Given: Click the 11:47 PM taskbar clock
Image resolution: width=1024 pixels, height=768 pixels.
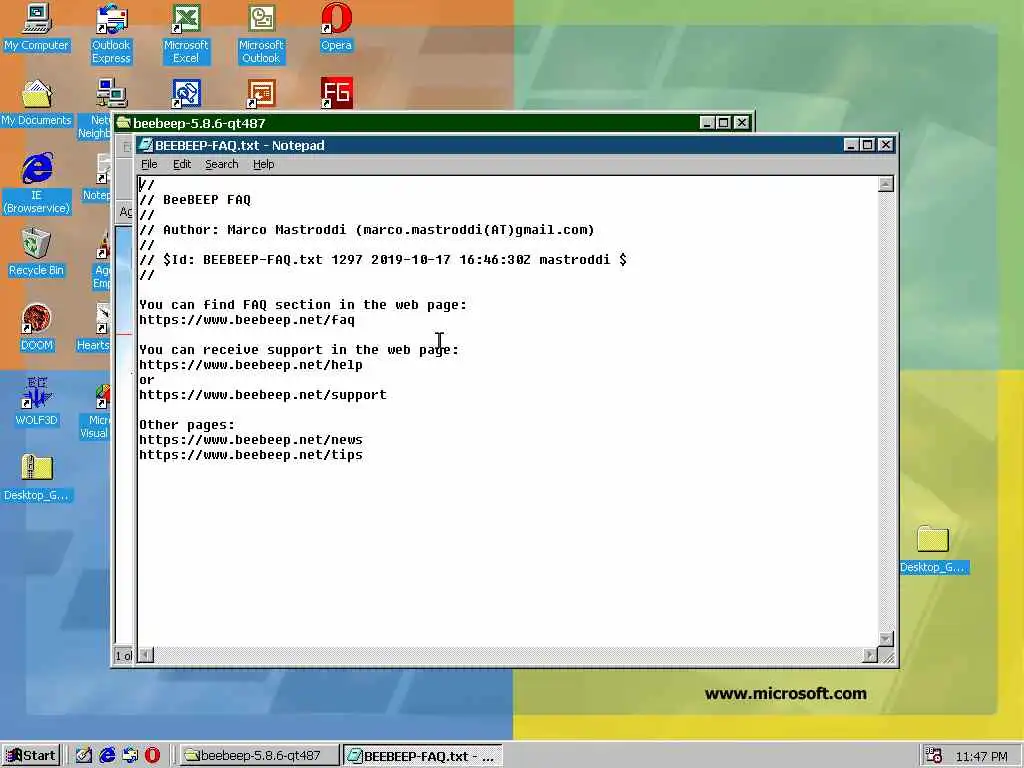Looking at the screenshot, I should click(x=981, y=756).
